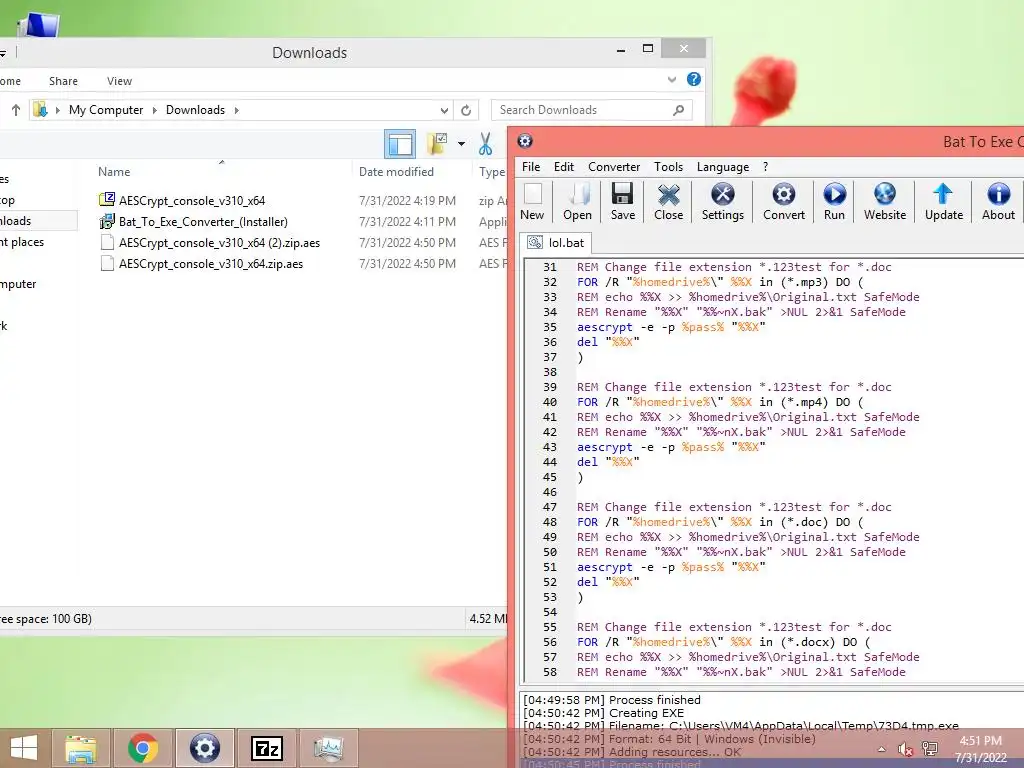Open the Share ribbon tab in Explorer
1024x768 pixels.
(63, 81)
